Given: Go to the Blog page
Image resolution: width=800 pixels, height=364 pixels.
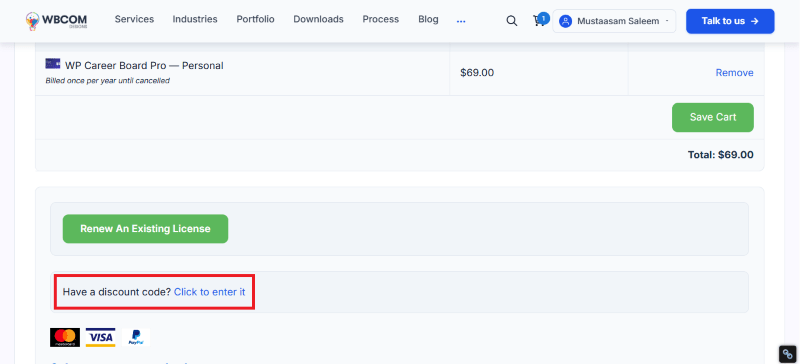Looking at the screenshot, I should (x=428, y=19).
